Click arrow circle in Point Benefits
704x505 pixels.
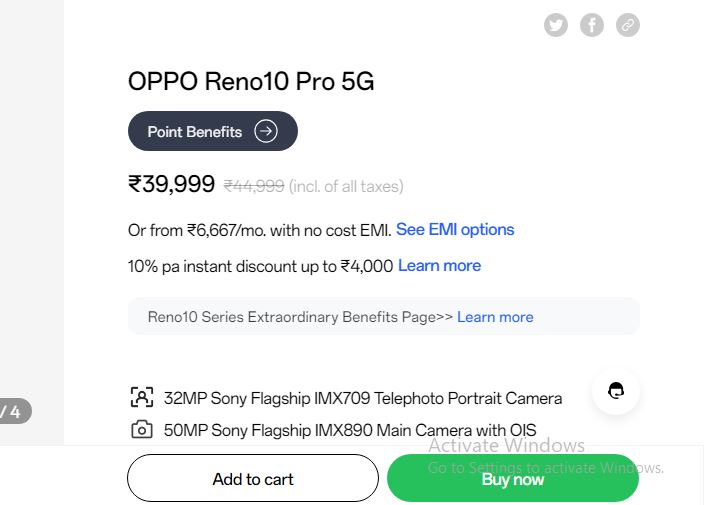[266, 131]
